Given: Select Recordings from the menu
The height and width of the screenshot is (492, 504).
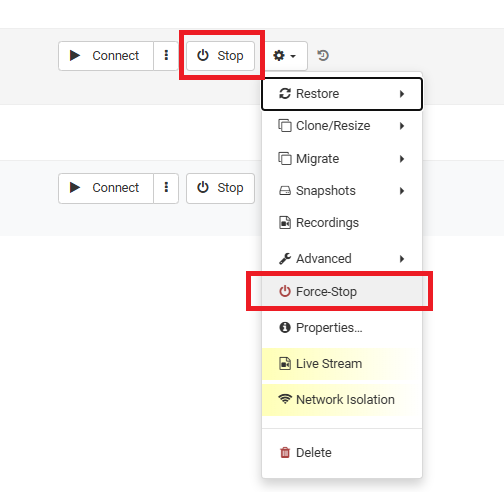Looking at the screenshot, I should point(342,223).
